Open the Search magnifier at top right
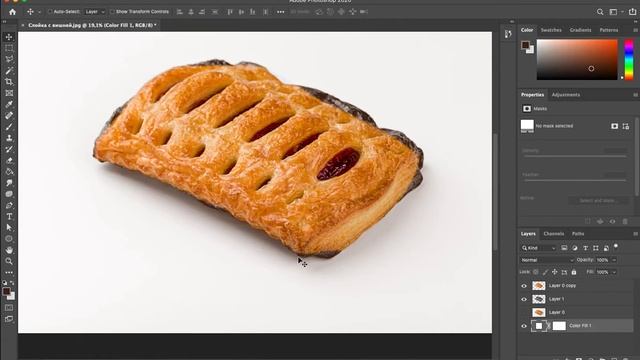 [600, 12]
